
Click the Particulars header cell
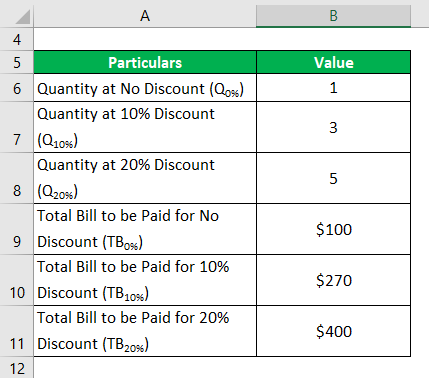145,62
